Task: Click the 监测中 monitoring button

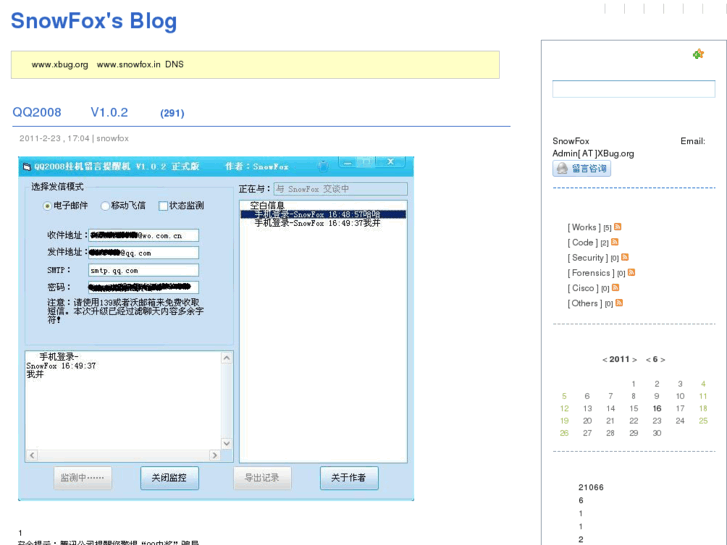Action: coord(83,478)
